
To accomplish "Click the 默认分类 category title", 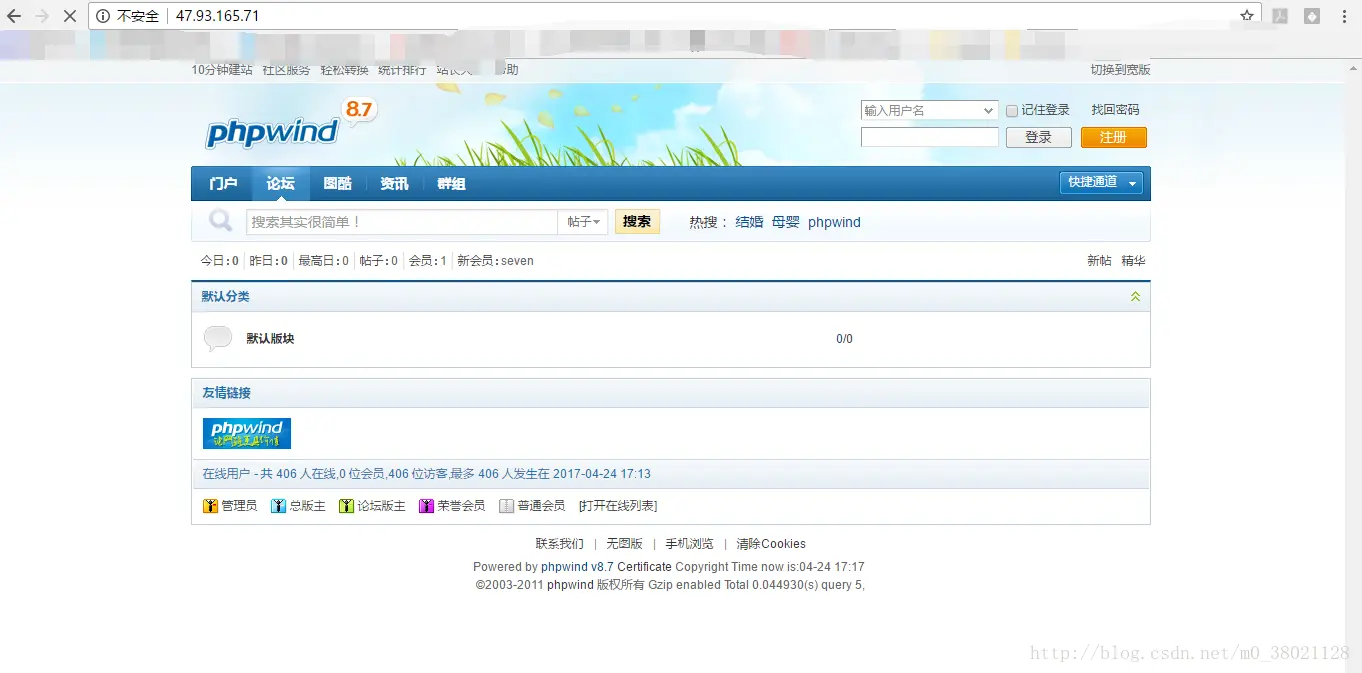I will (x=226, y=297).
